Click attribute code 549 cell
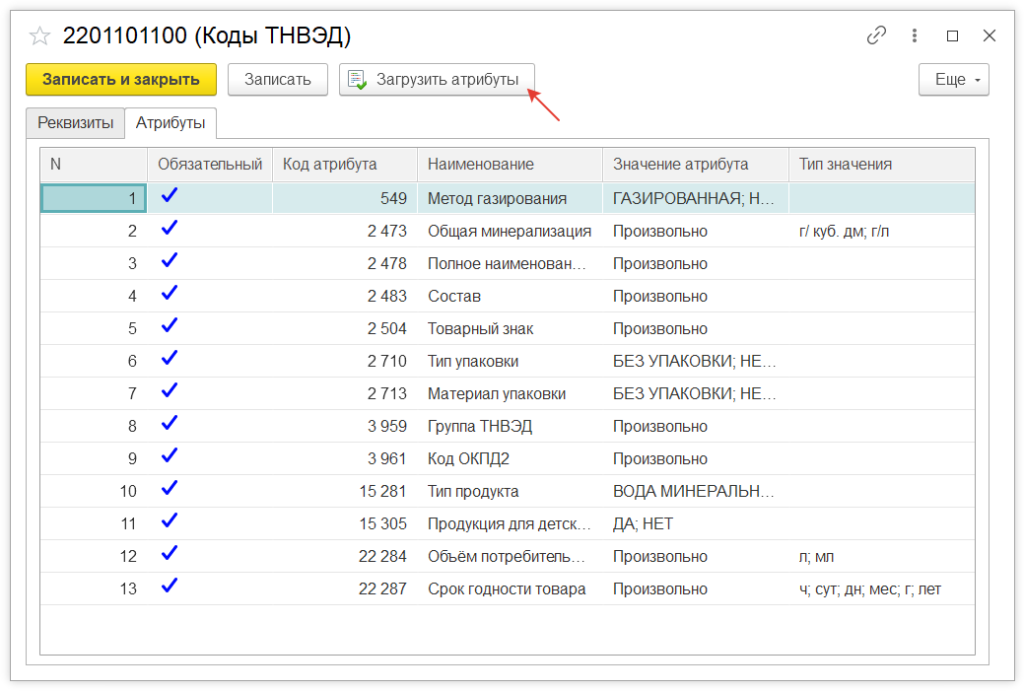The image size is (1024, 691). (344, 199)
